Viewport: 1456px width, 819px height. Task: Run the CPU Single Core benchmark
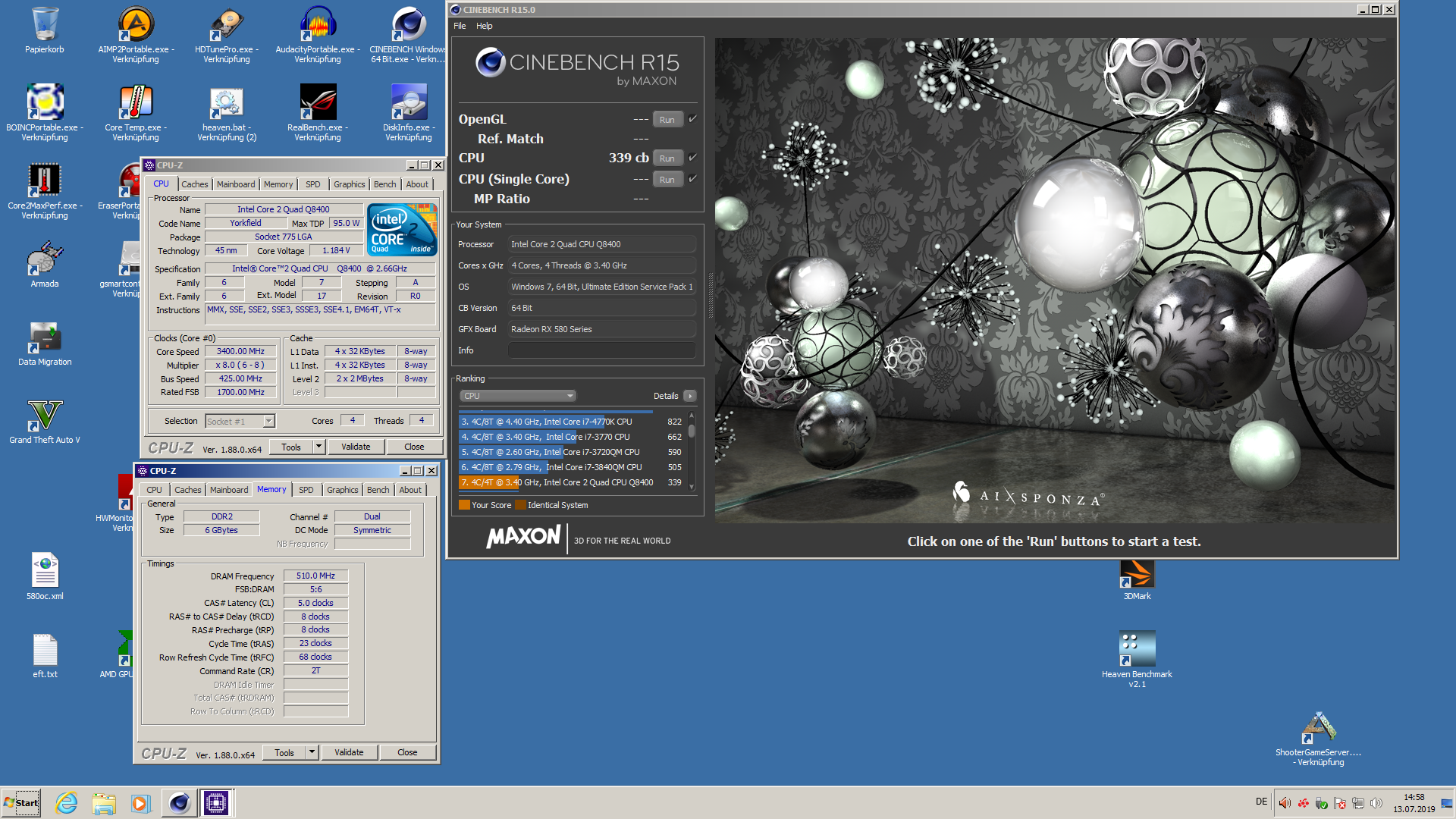tap(667, 179)
